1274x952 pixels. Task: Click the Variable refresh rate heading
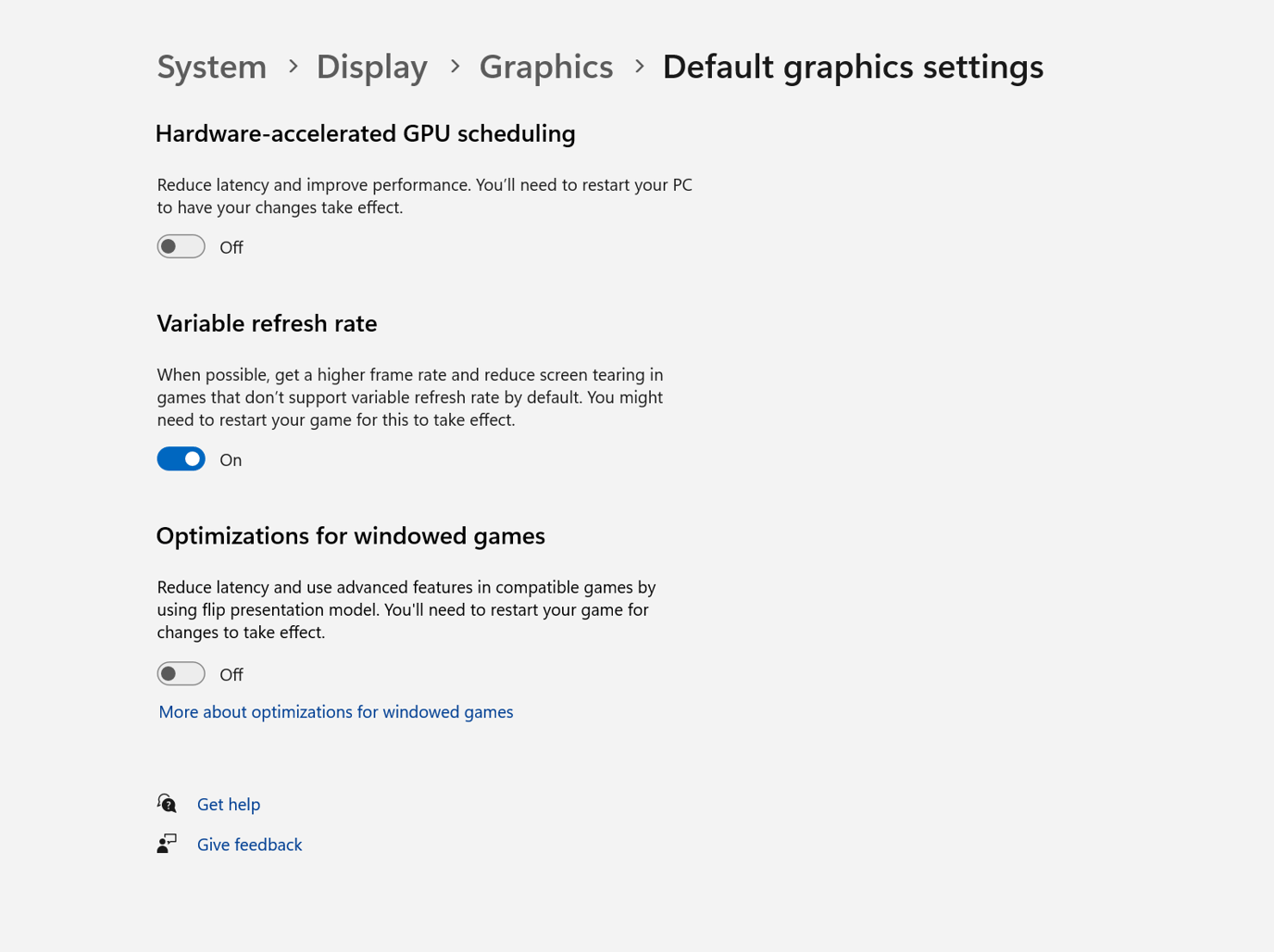pyautogui.click(x=267, y=323)
